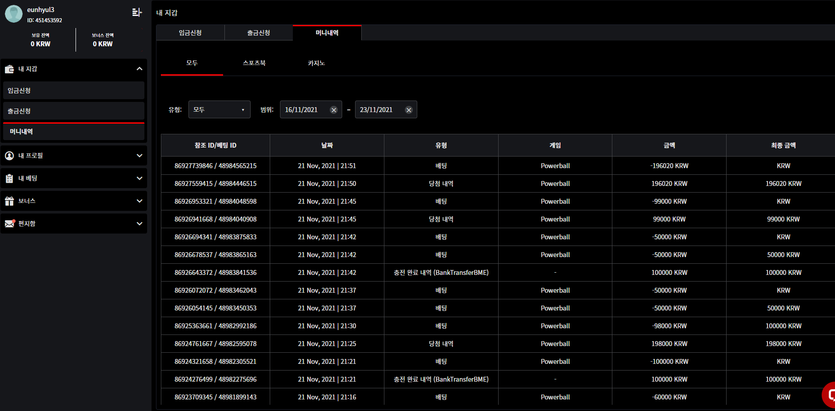Click the wallet icon next to 내 지갑
The image size is (835, 411).
pos(9,69)
